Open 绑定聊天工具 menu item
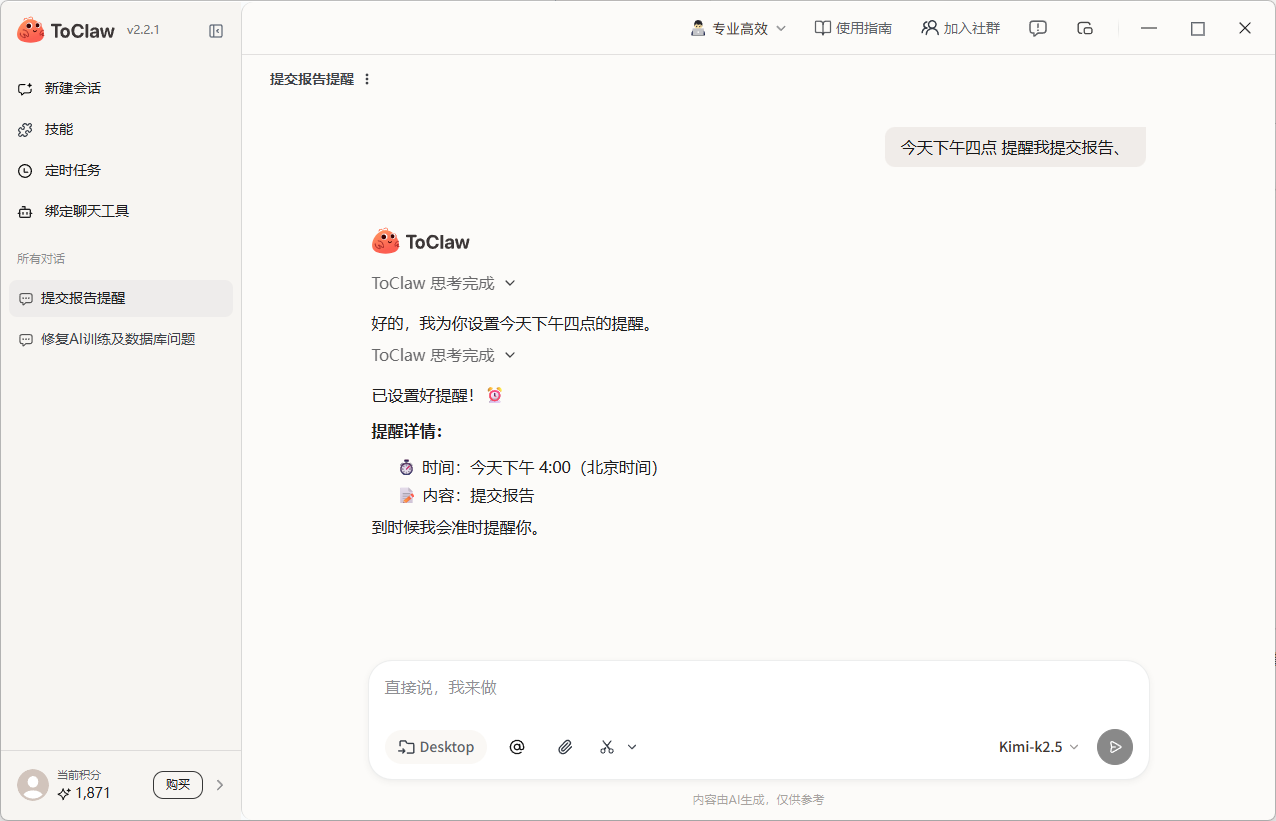The height and width of the screenshot is (821, 1276). pyautogui.click(x=121, y=211)
